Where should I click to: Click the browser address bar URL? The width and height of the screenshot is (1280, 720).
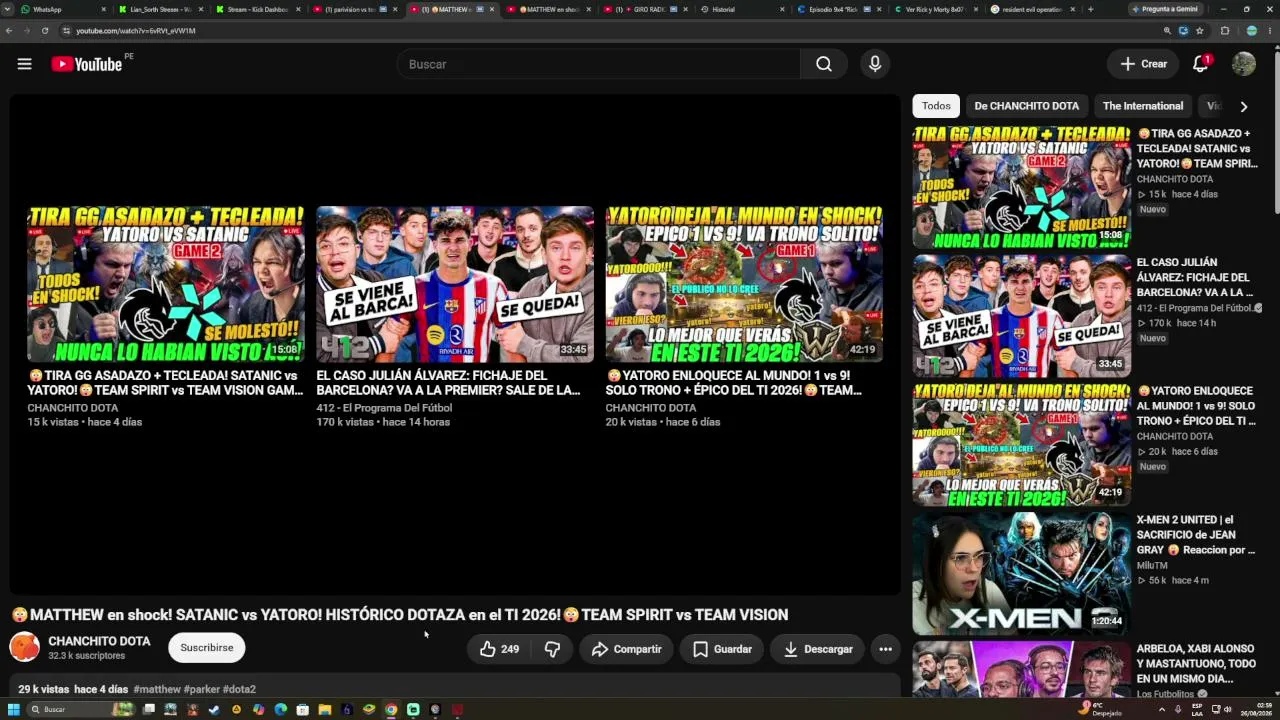tap(136, 31)
